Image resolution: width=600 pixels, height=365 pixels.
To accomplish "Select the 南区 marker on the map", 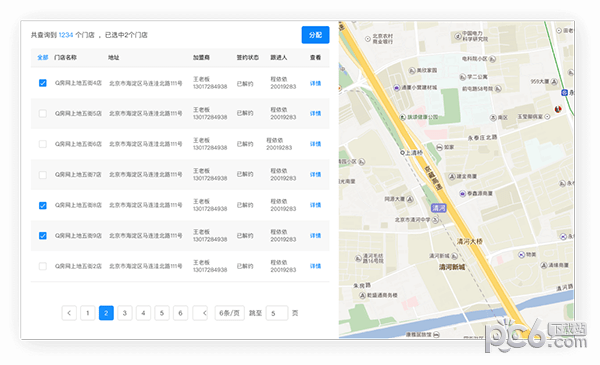I will click(x=494, y=118).
